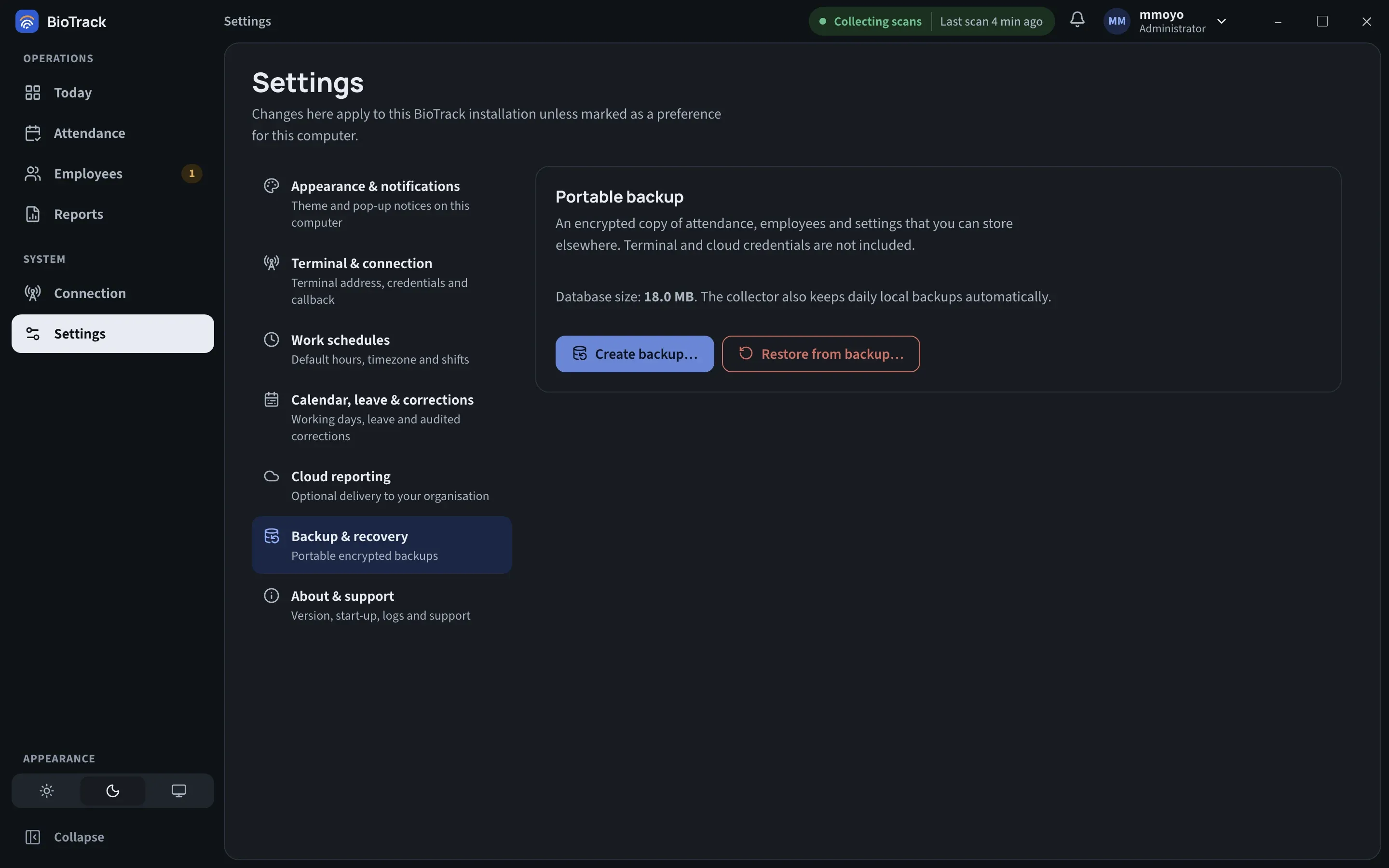1389x868 pixels.
Task: Expand the mmoyo account dropdown chevron
Action: click(1221, 21)
